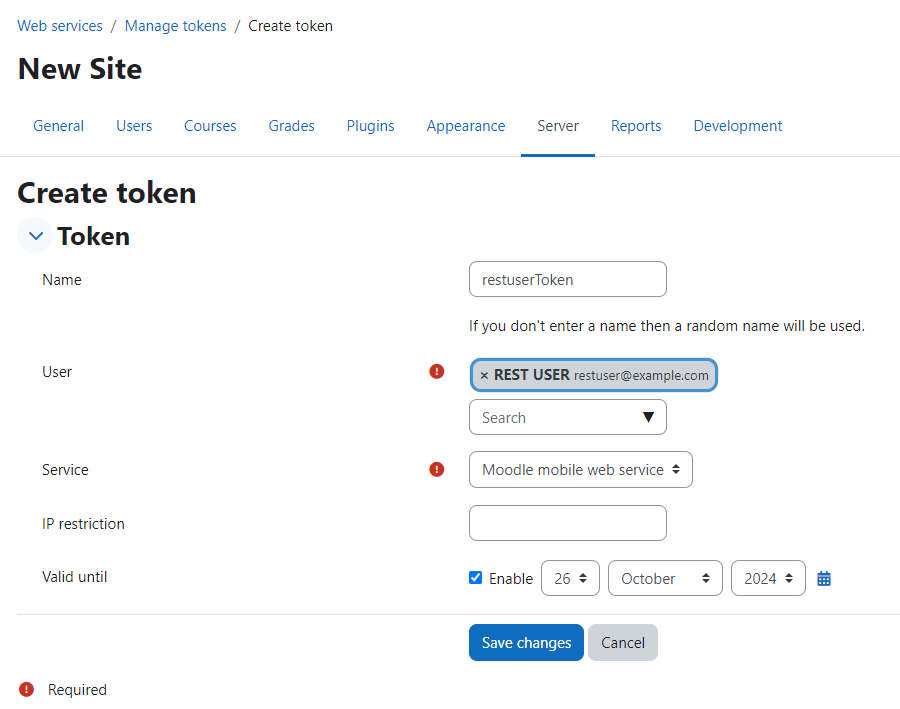Switch to the Appearance tab

coord(465,126)
